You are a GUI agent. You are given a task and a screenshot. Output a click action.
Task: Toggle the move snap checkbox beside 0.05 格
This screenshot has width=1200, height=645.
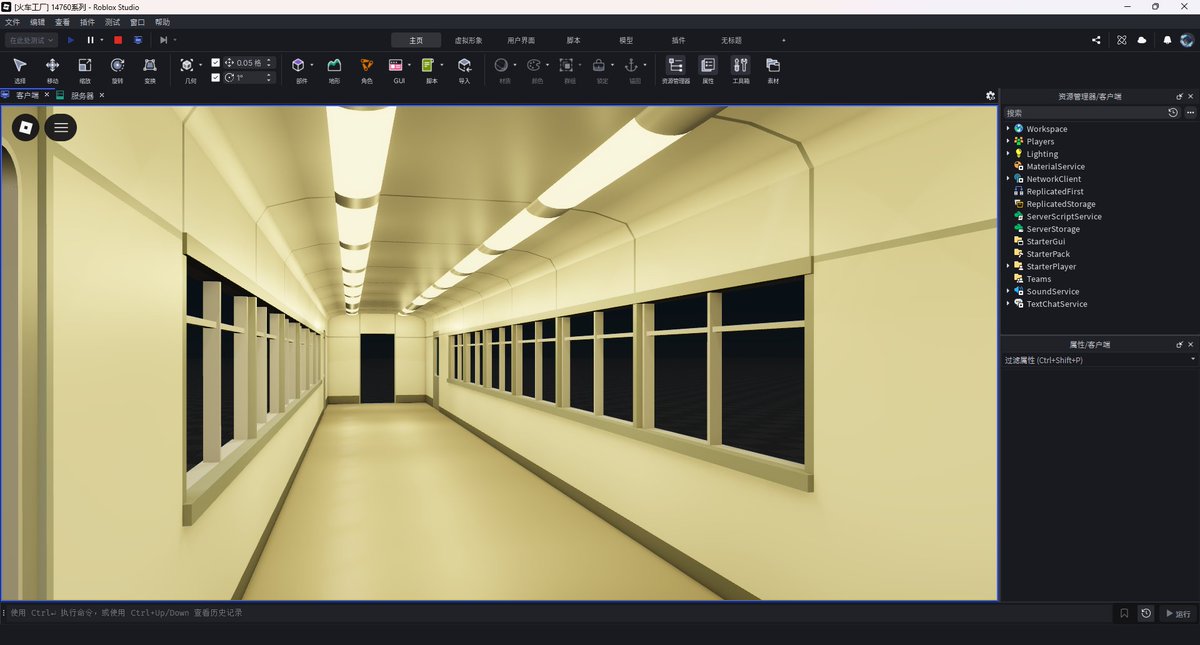(216, 63)
